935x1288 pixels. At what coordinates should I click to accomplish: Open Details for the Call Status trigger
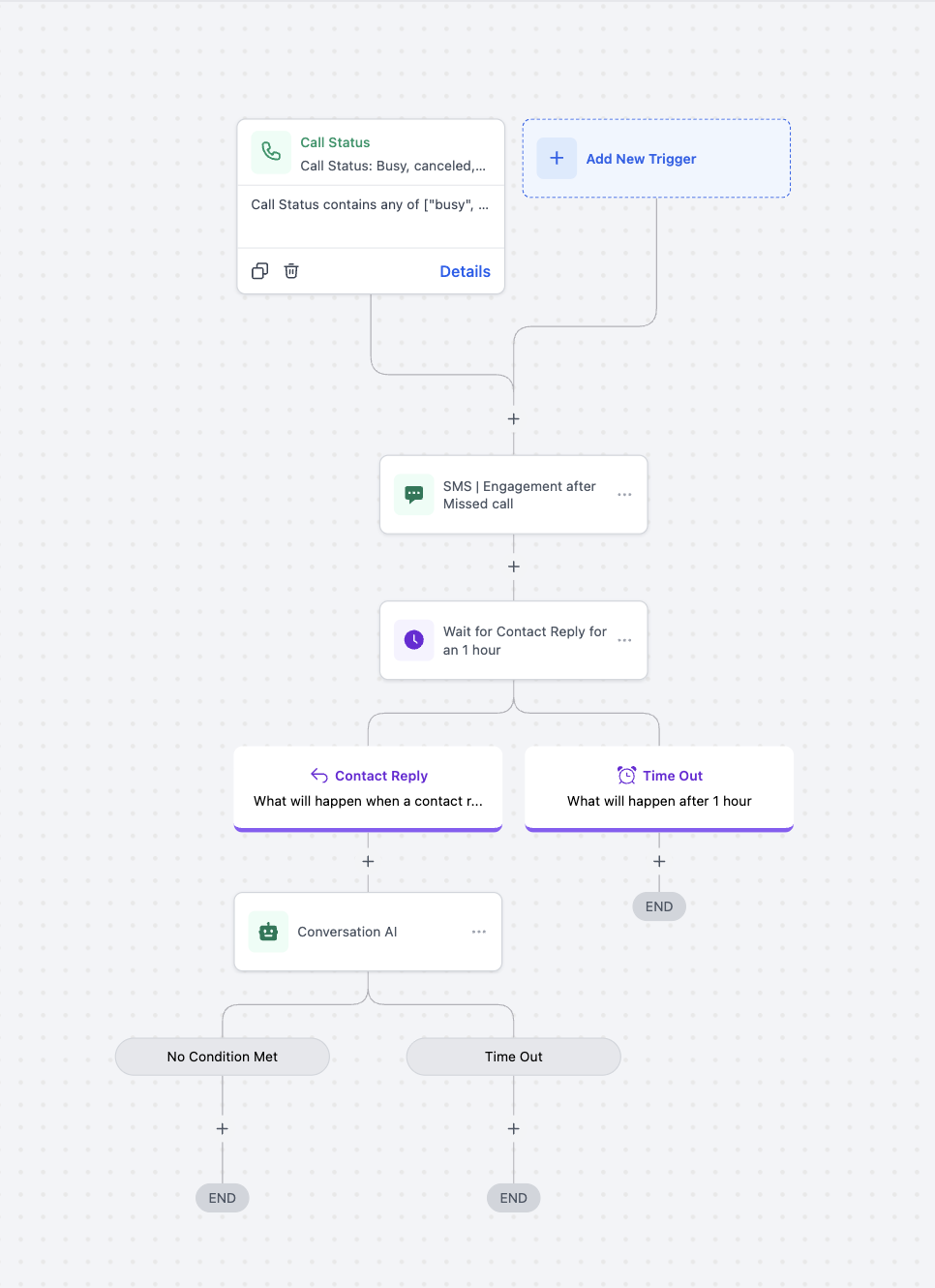465,271
